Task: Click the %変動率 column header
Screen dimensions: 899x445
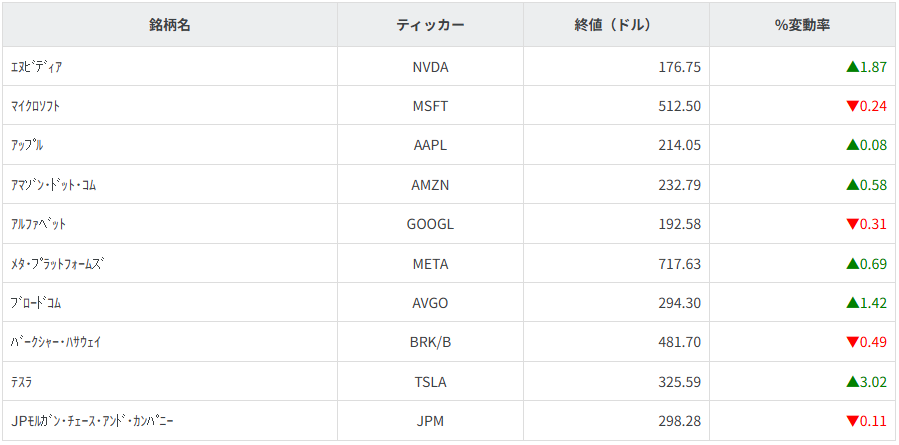Action: [x=803, y=25]
